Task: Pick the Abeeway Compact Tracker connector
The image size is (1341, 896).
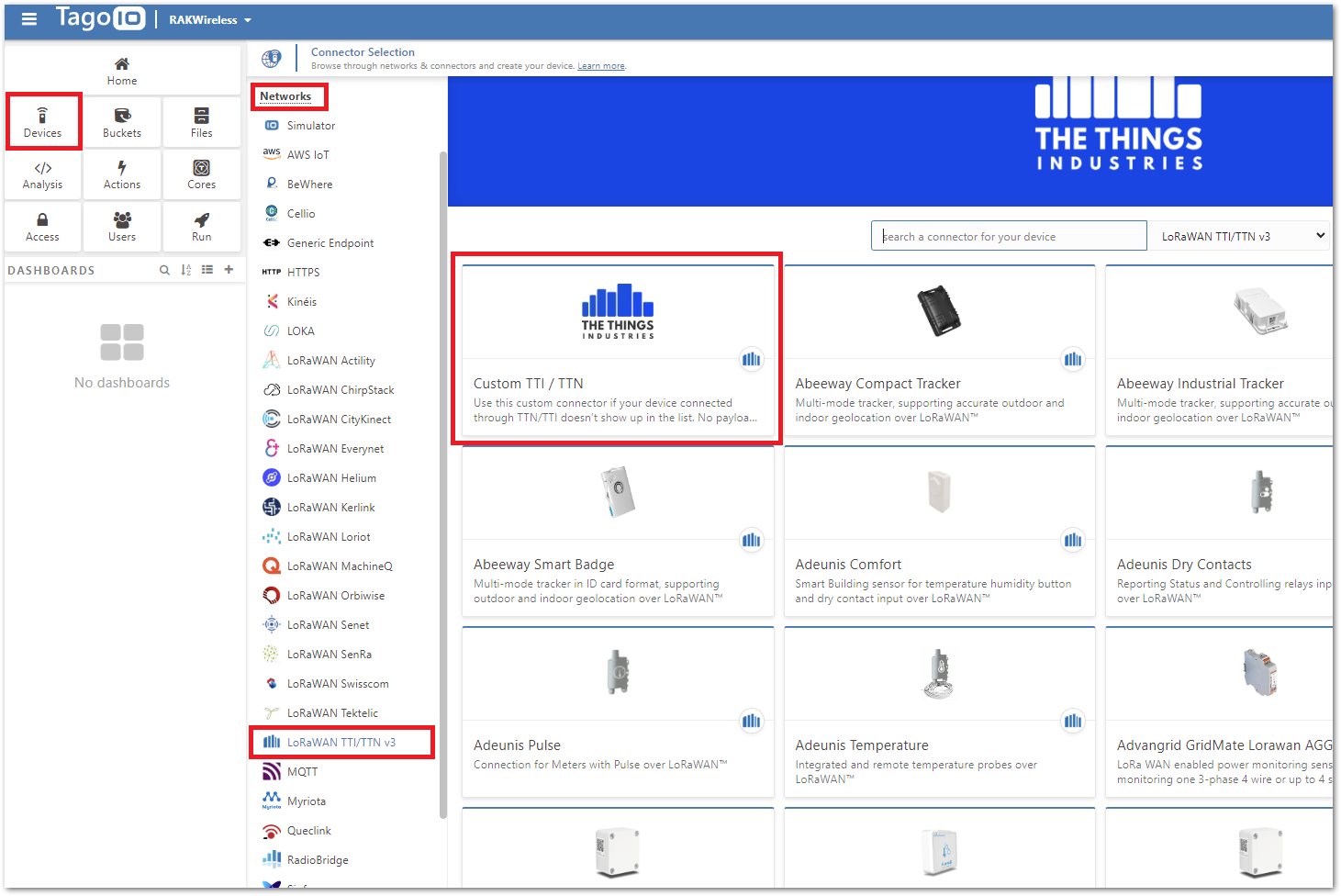Action: (x=939, y=350)
